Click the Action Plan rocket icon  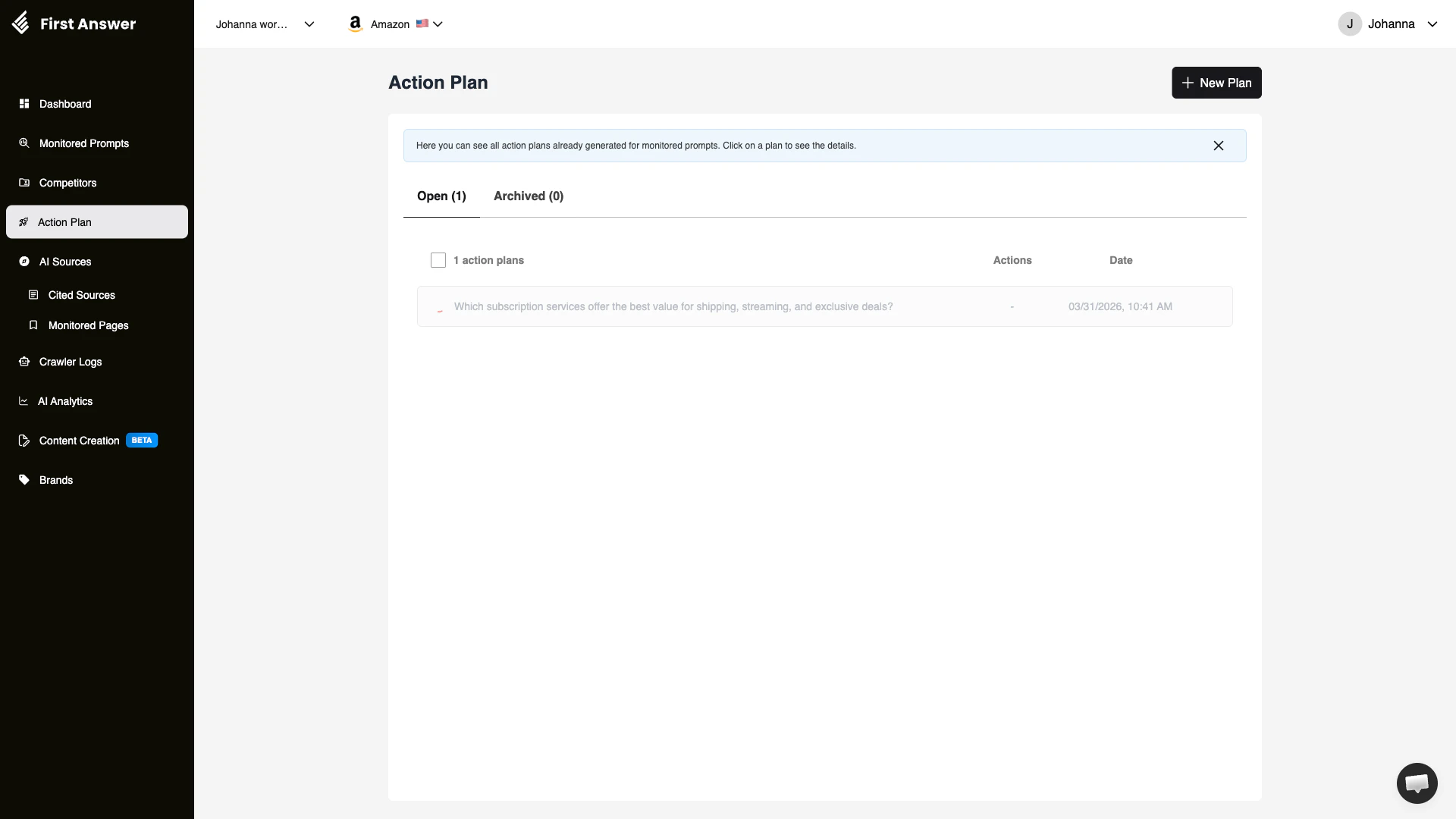(23, 221)
